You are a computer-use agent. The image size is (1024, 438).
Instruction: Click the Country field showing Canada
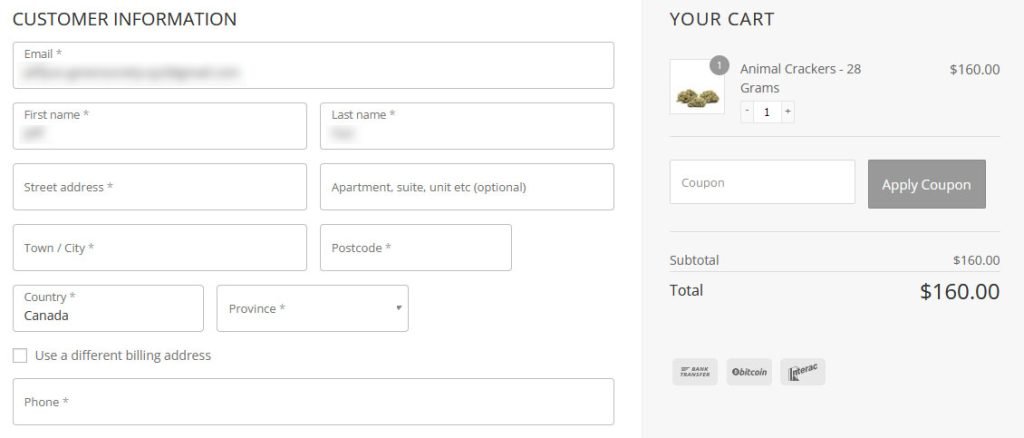[x=108, y=308]
